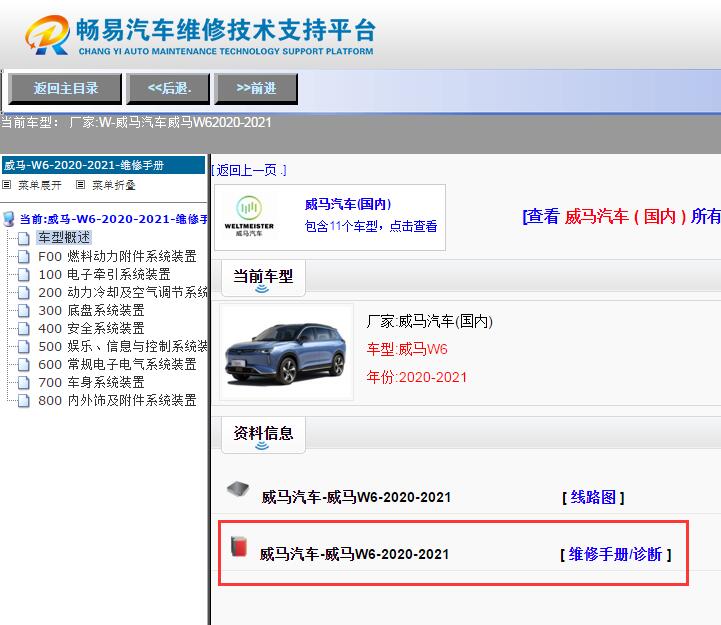Image resolution: width=721 pixels, height=625 pixels.
Task: Select the 资料信息 tab
Action: pyautogui.click(x=263, y=435)
